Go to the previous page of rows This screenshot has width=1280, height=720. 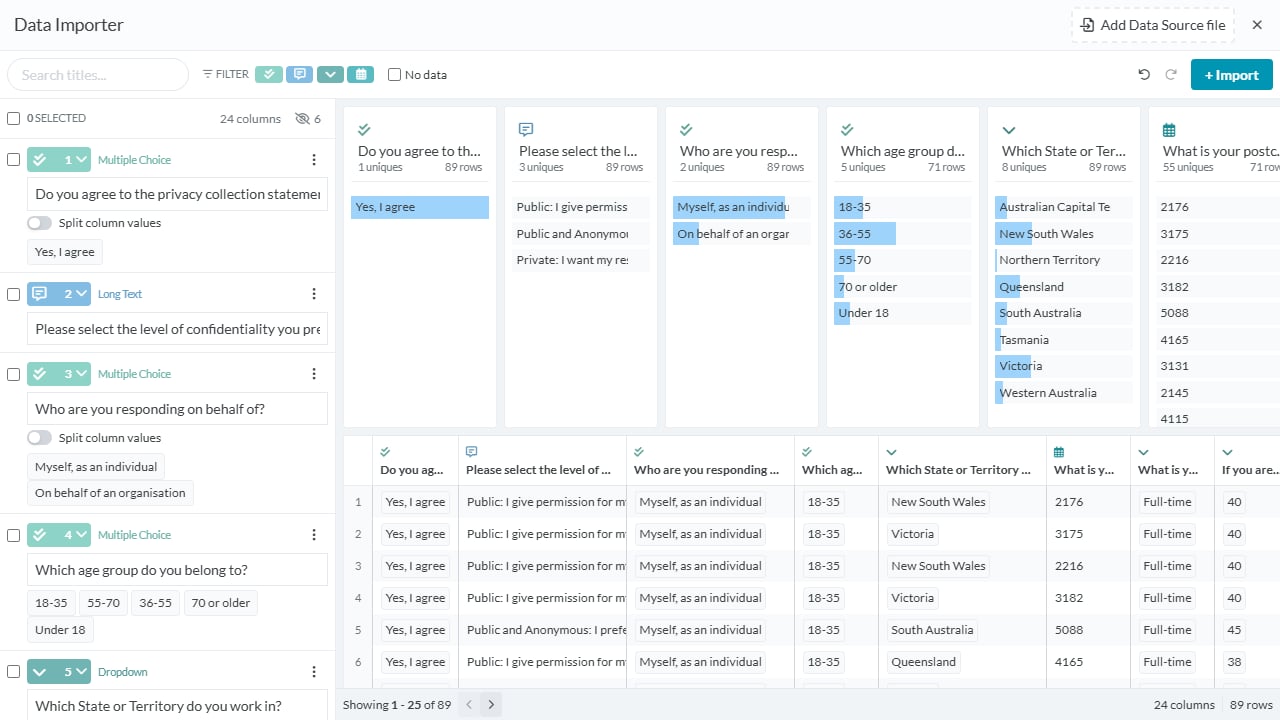[469, 705]
